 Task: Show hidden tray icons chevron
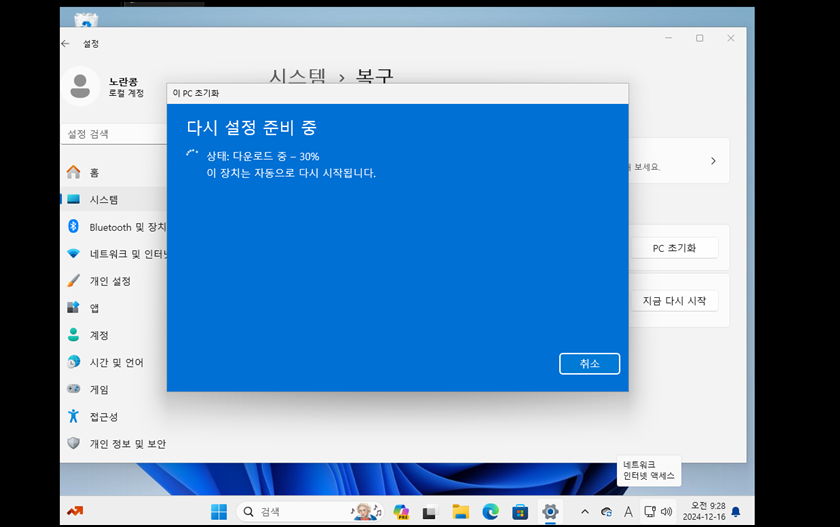[585, 512]
